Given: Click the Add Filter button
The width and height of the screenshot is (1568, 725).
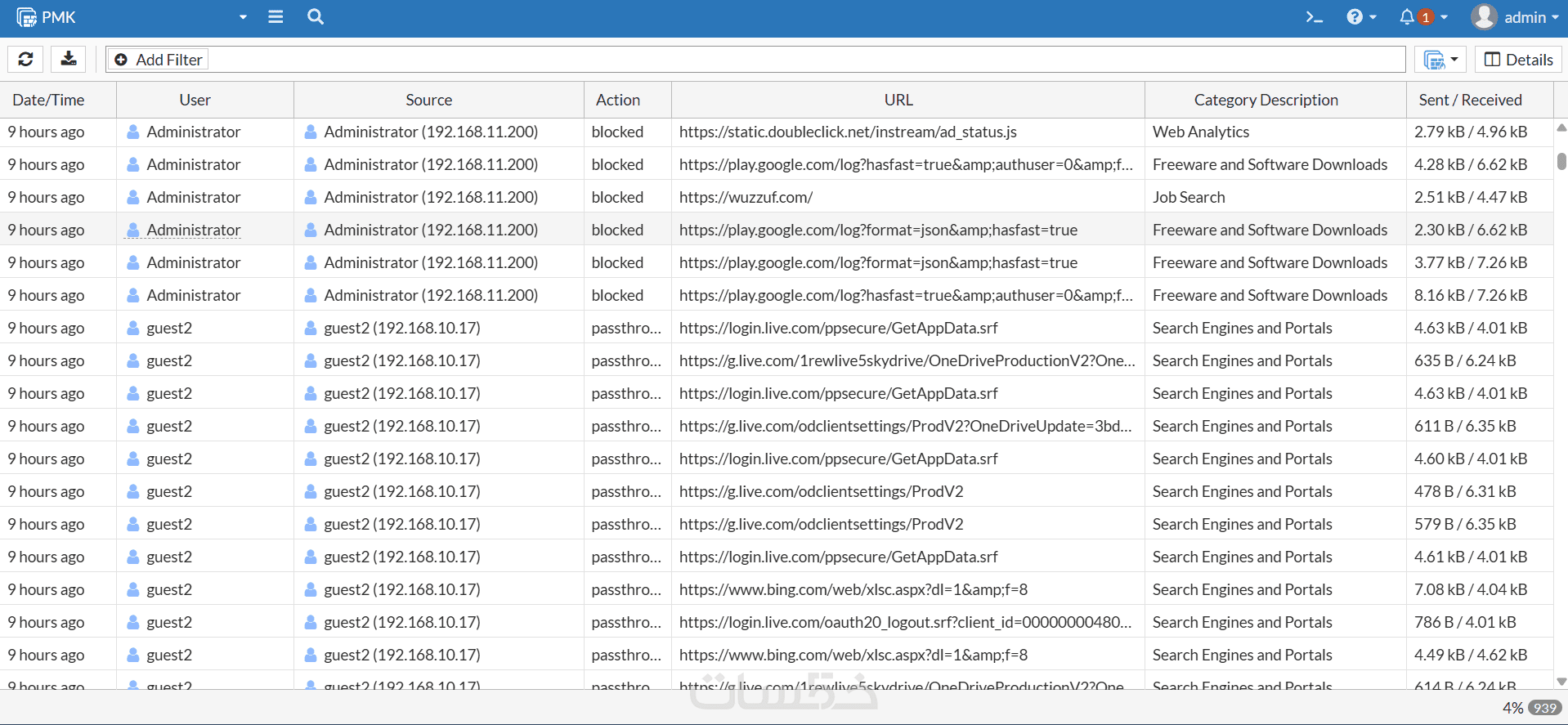Looking at the screenshot, I should (159, 60).
